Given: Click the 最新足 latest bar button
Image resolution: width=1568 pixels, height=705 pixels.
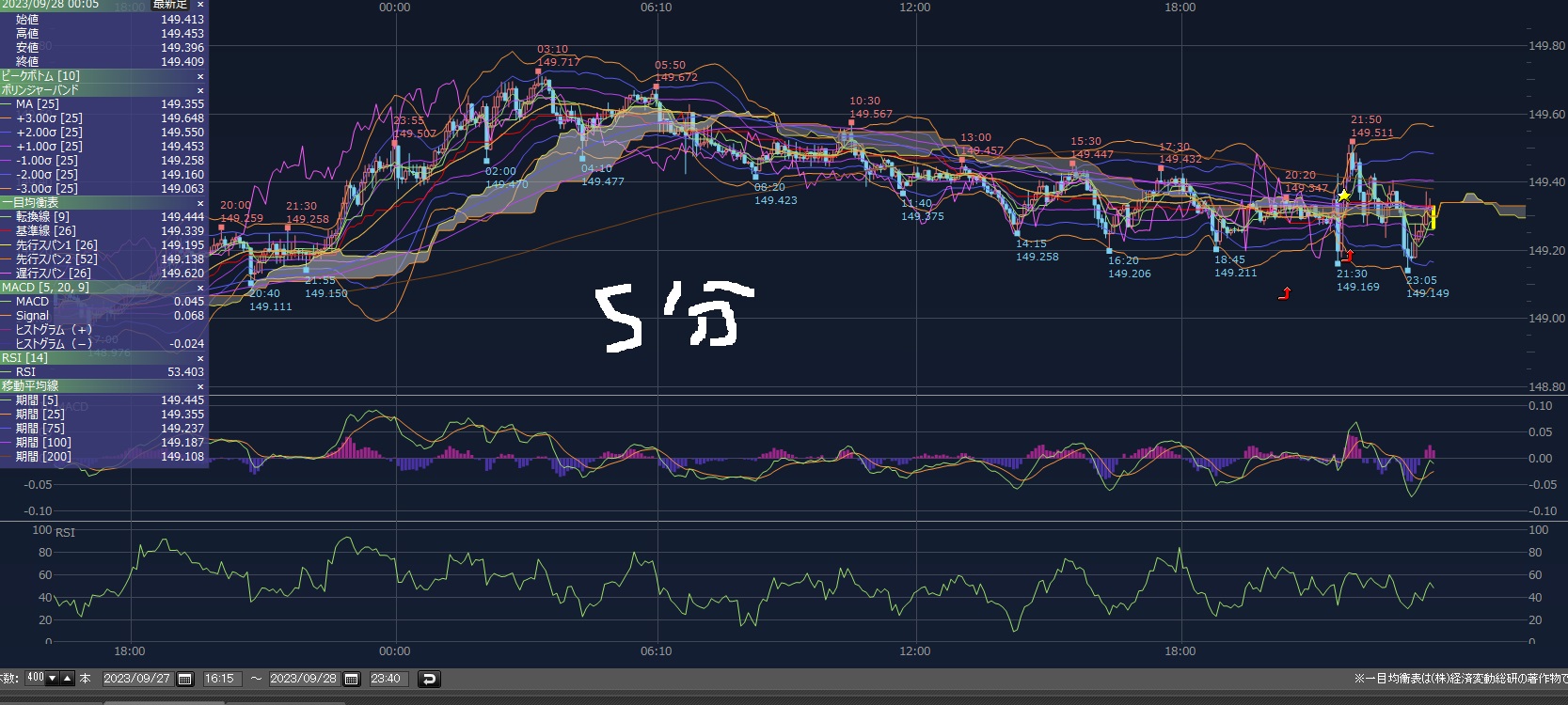Looking at the screenshot, I should click(x=170, y=5).
